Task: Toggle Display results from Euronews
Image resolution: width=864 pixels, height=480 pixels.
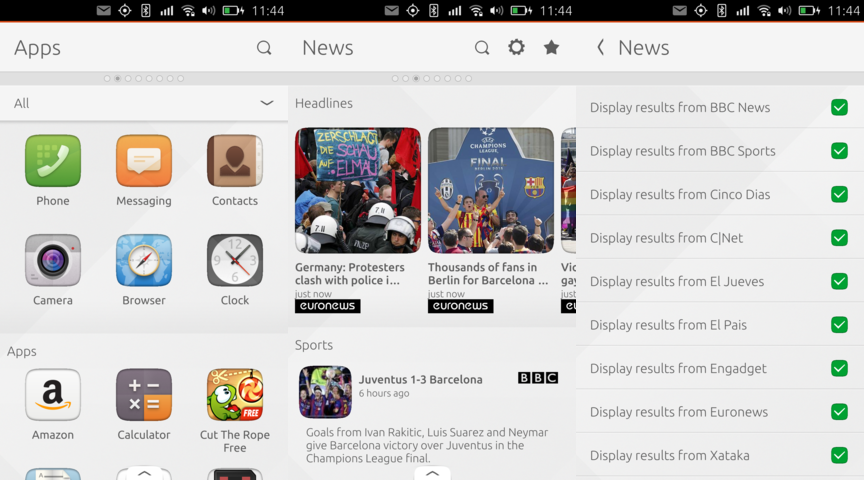Action: click(839, 412)
